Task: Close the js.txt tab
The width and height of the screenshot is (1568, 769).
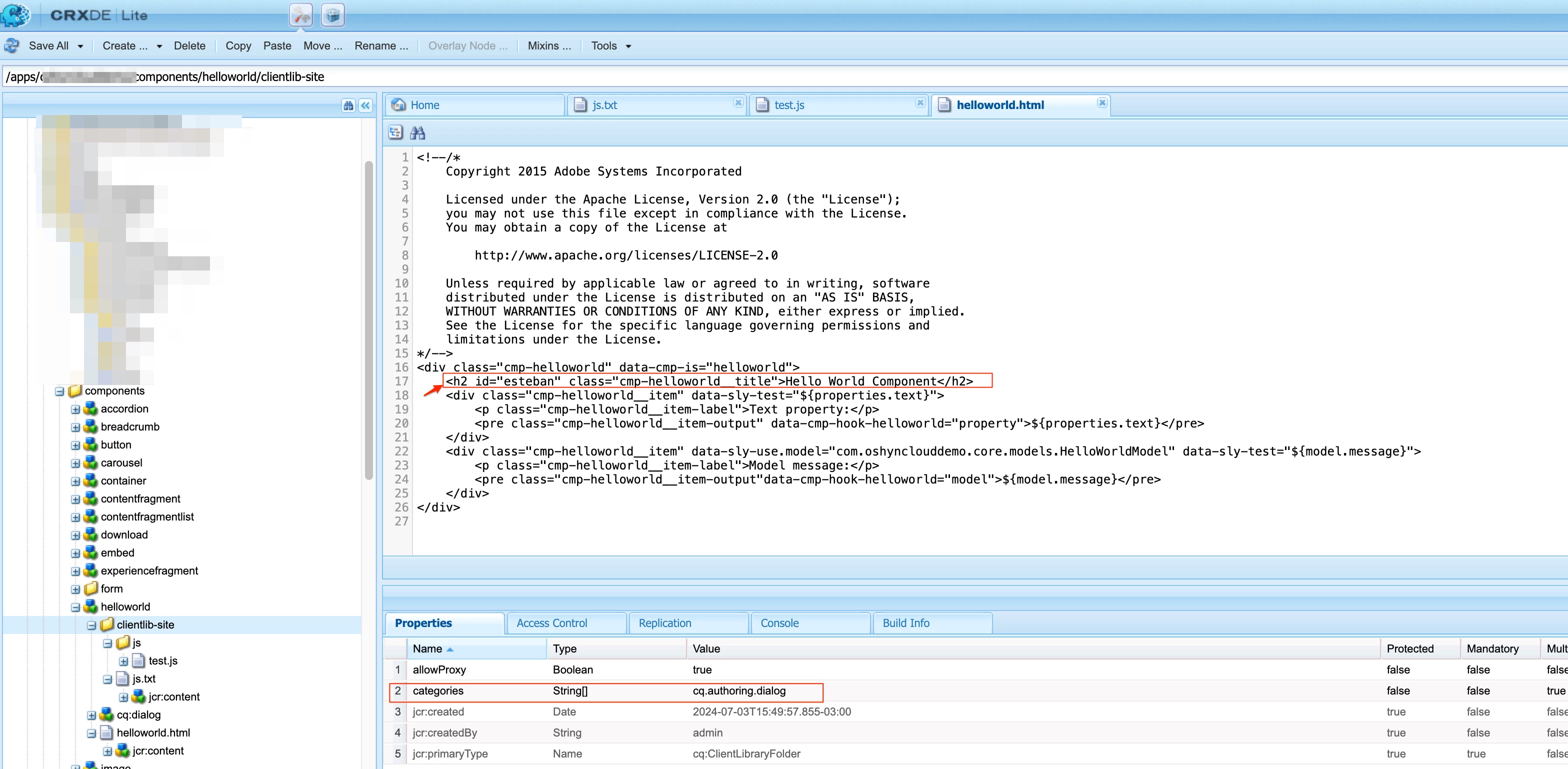Action: pyautogui.click(x=737, y=103)
